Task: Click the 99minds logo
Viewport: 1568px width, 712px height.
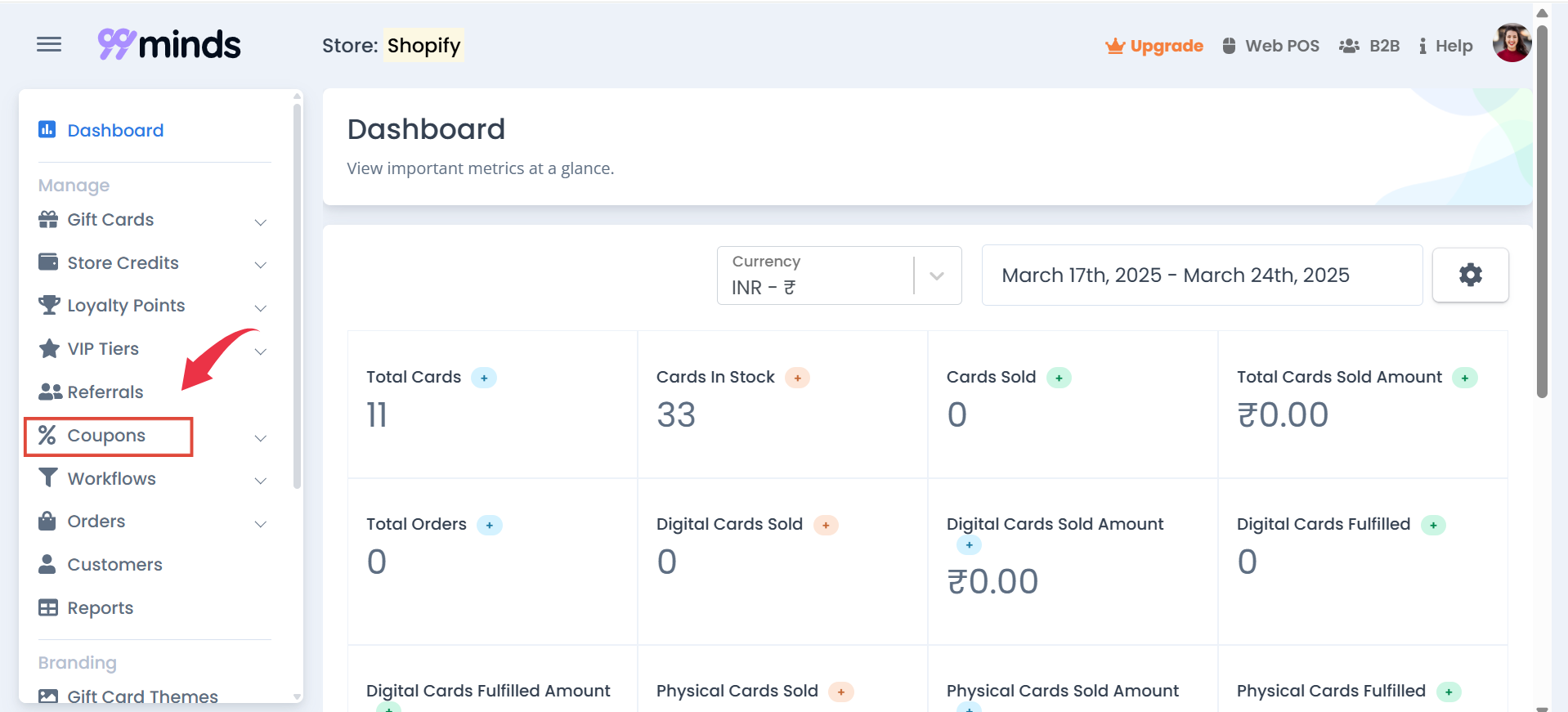Action: click(x=169, y=45)
